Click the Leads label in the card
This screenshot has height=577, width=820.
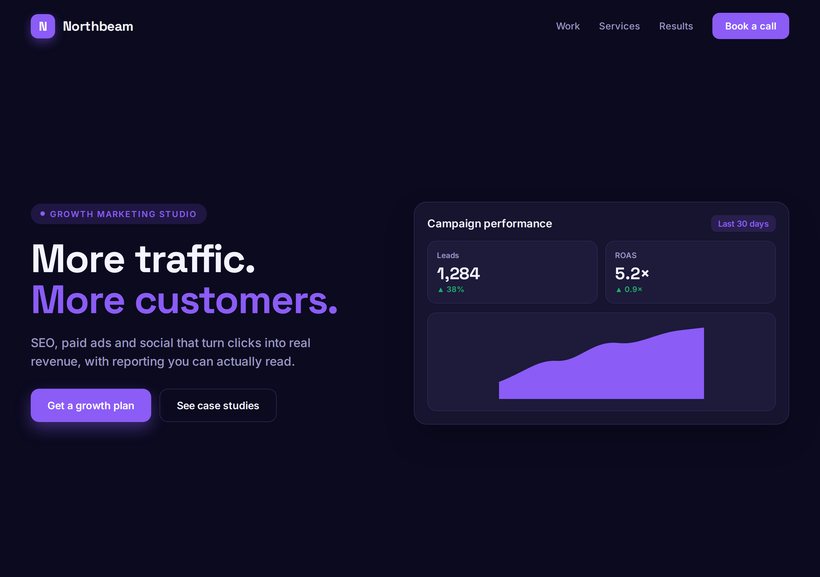[448, 255]
